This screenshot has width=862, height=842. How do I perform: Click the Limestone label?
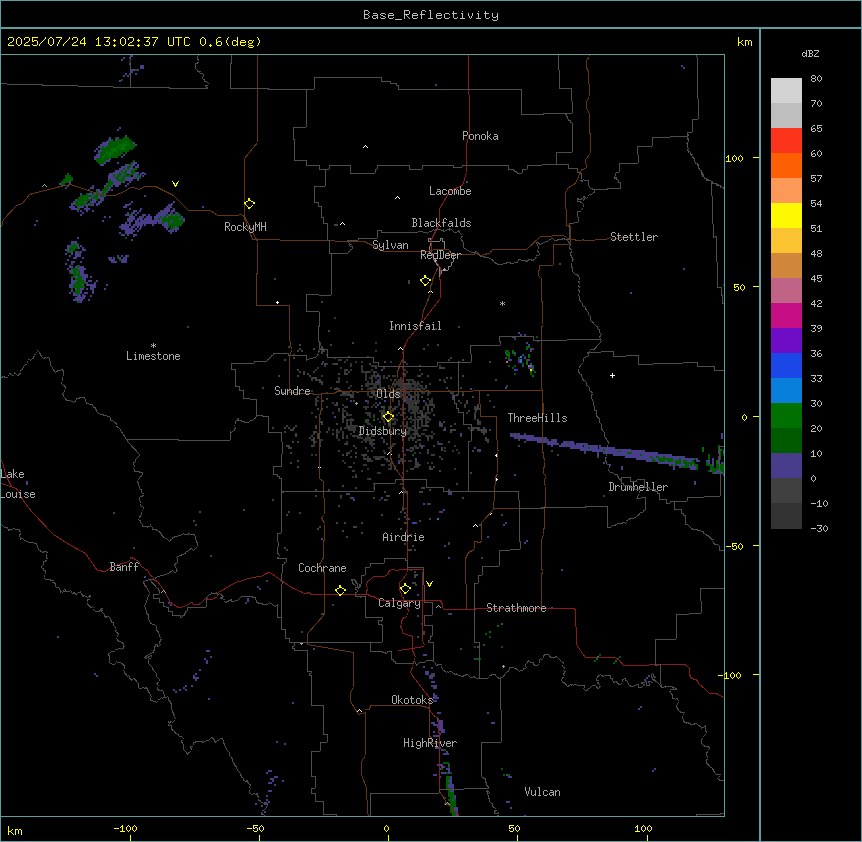click(x=153, y=356)
